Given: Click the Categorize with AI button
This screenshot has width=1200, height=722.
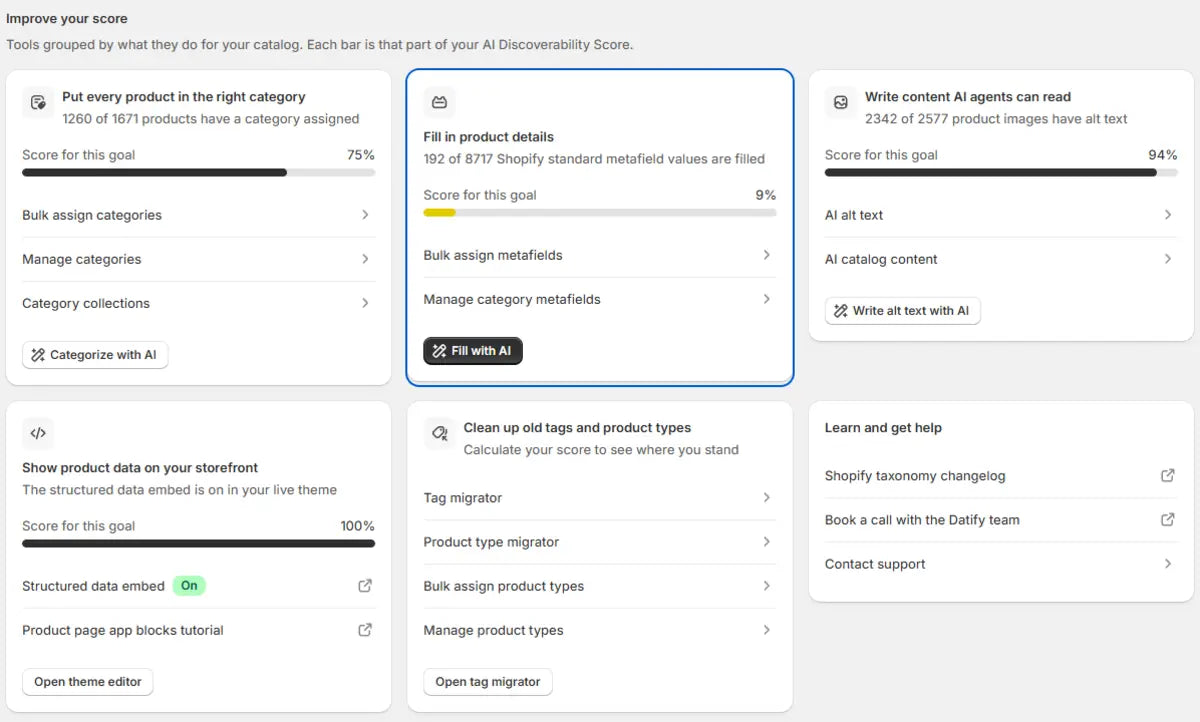Looking at the screenshot, I should click(x=95, y=355).
